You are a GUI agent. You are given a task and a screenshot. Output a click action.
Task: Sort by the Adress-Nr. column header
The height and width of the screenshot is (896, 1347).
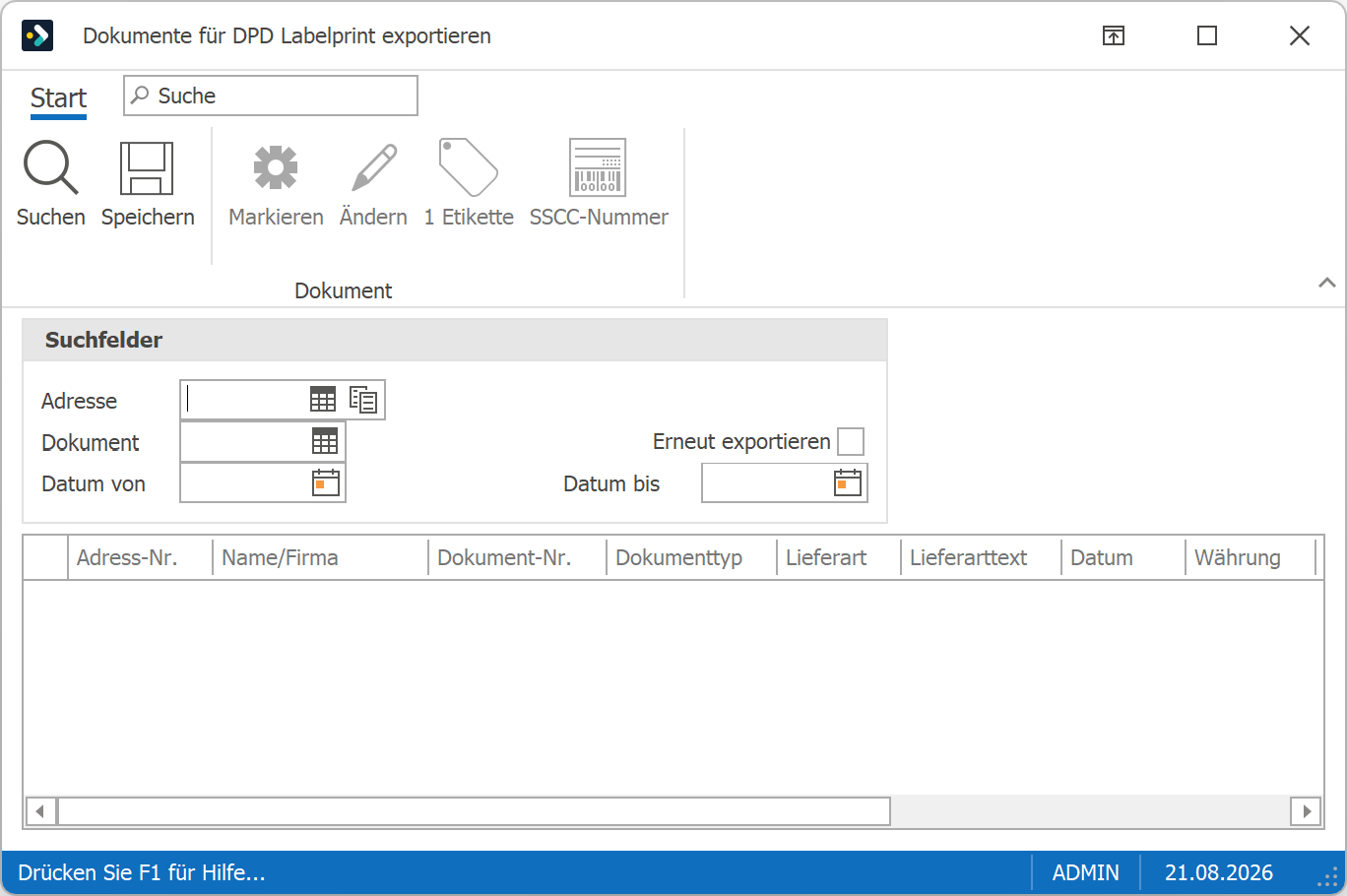140,557
